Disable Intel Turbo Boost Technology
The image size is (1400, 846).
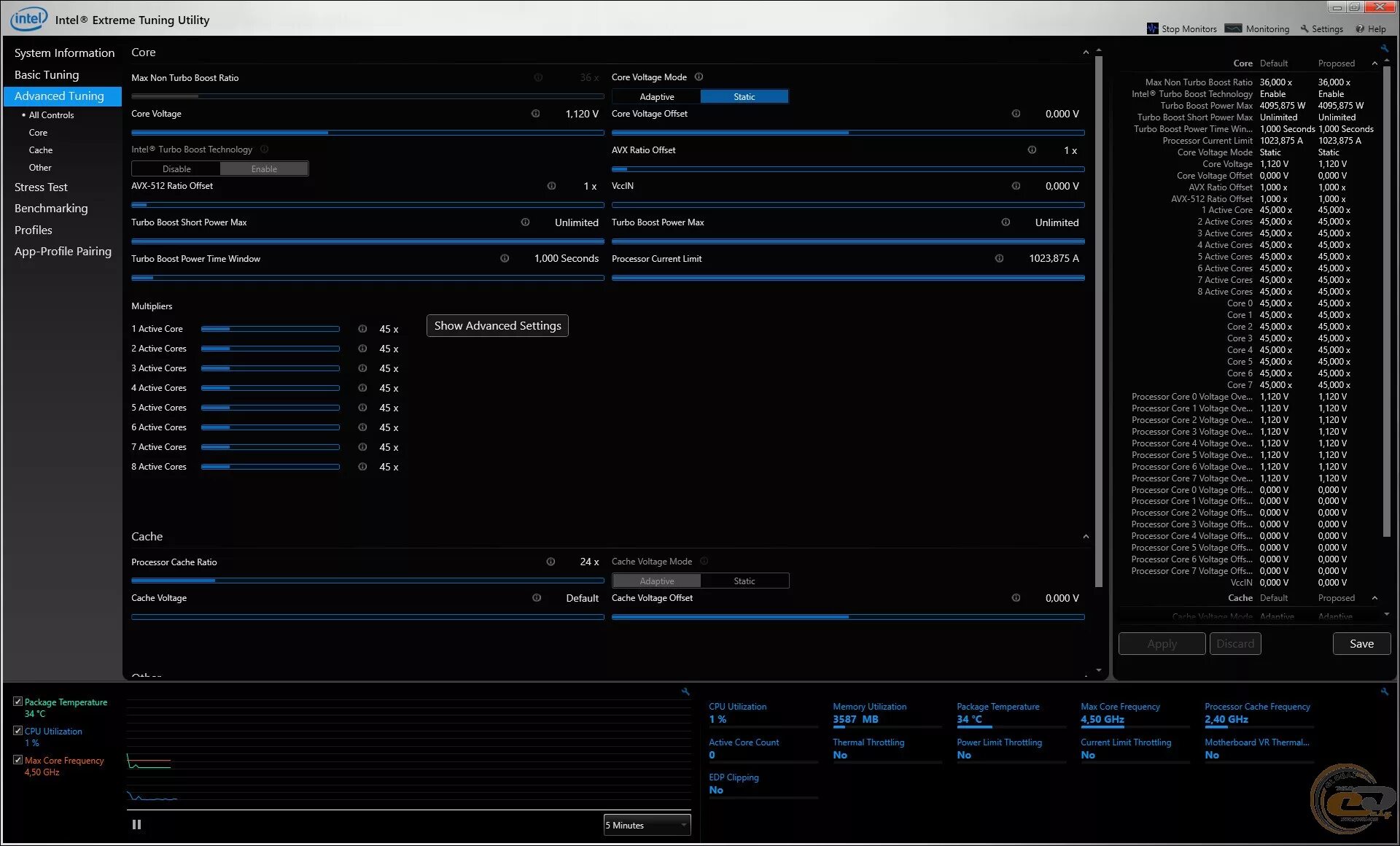[176, 169]
